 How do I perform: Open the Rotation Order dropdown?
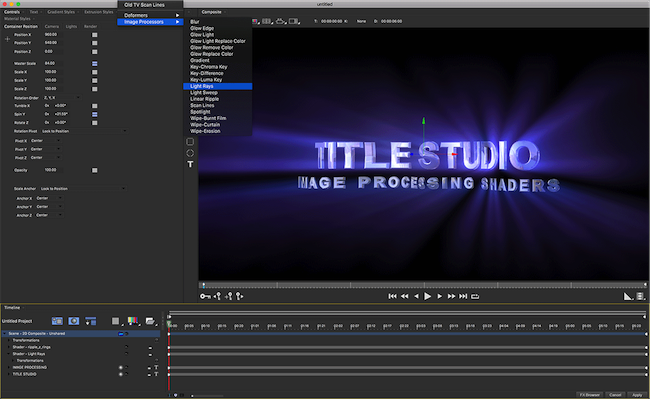[62, 98]
